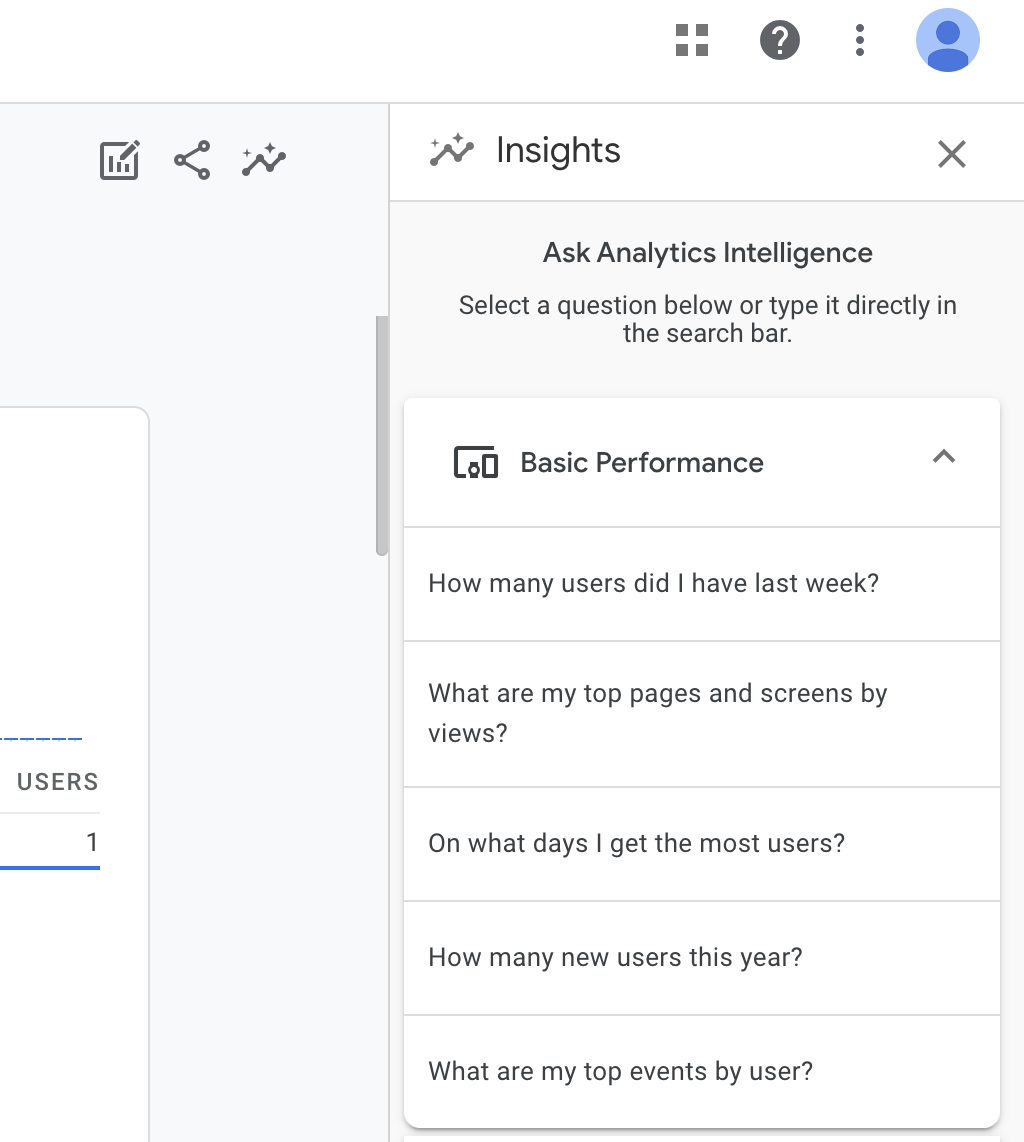1024x1142 pixels.
Task: Open the Google apps grid
Action: 692,41
